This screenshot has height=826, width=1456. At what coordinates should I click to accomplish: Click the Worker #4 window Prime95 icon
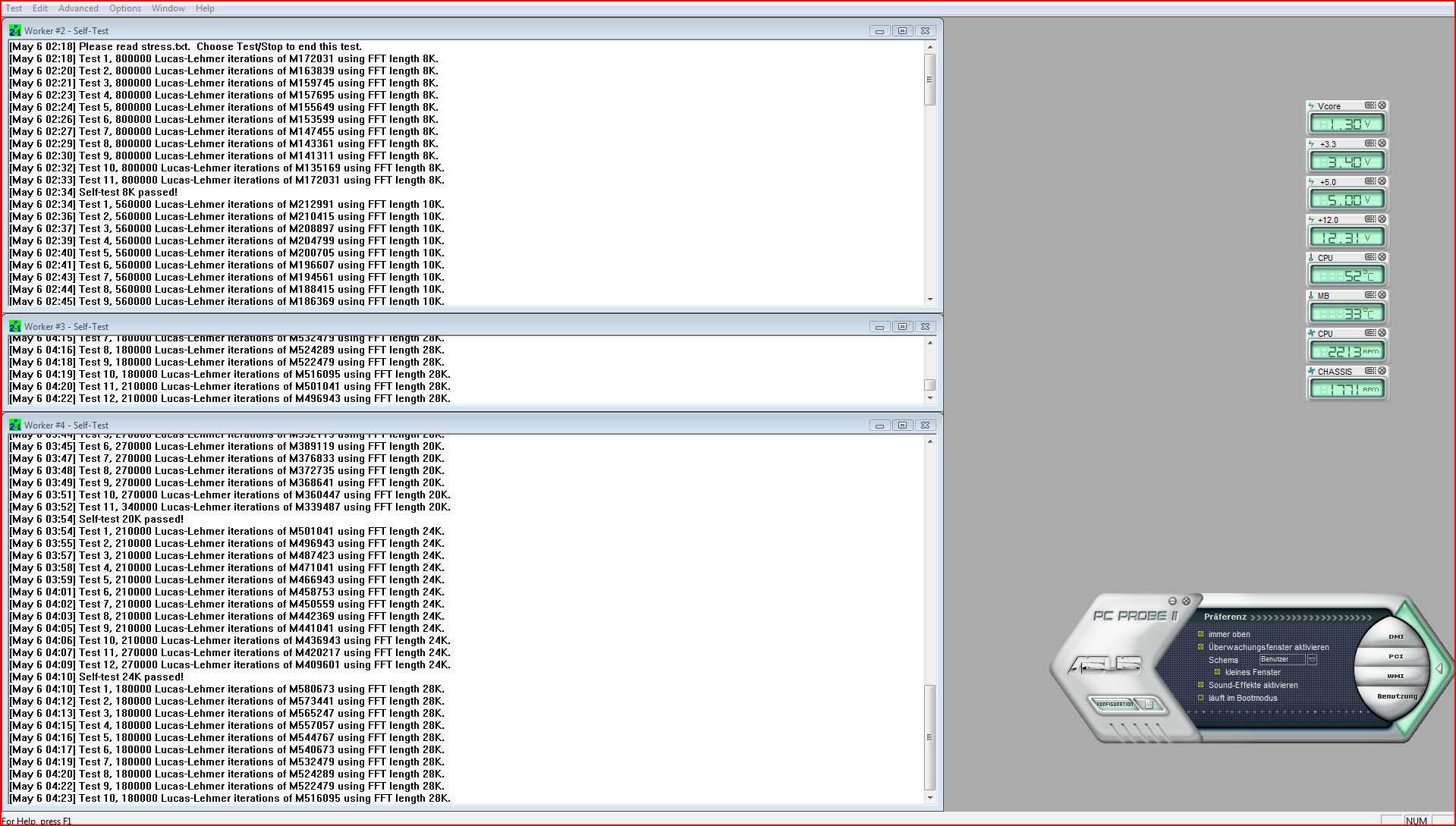click(14, 426)
